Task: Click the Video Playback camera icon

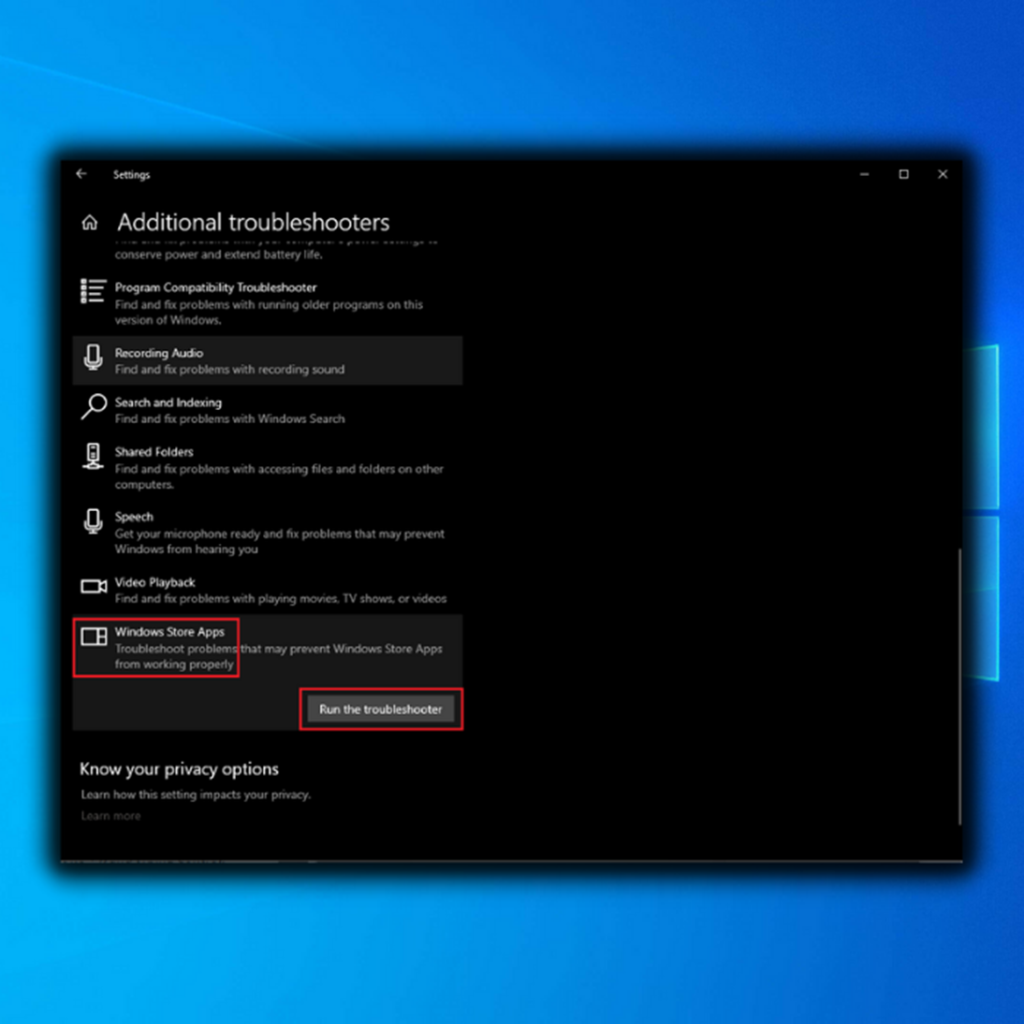Action: click(93, 586)
